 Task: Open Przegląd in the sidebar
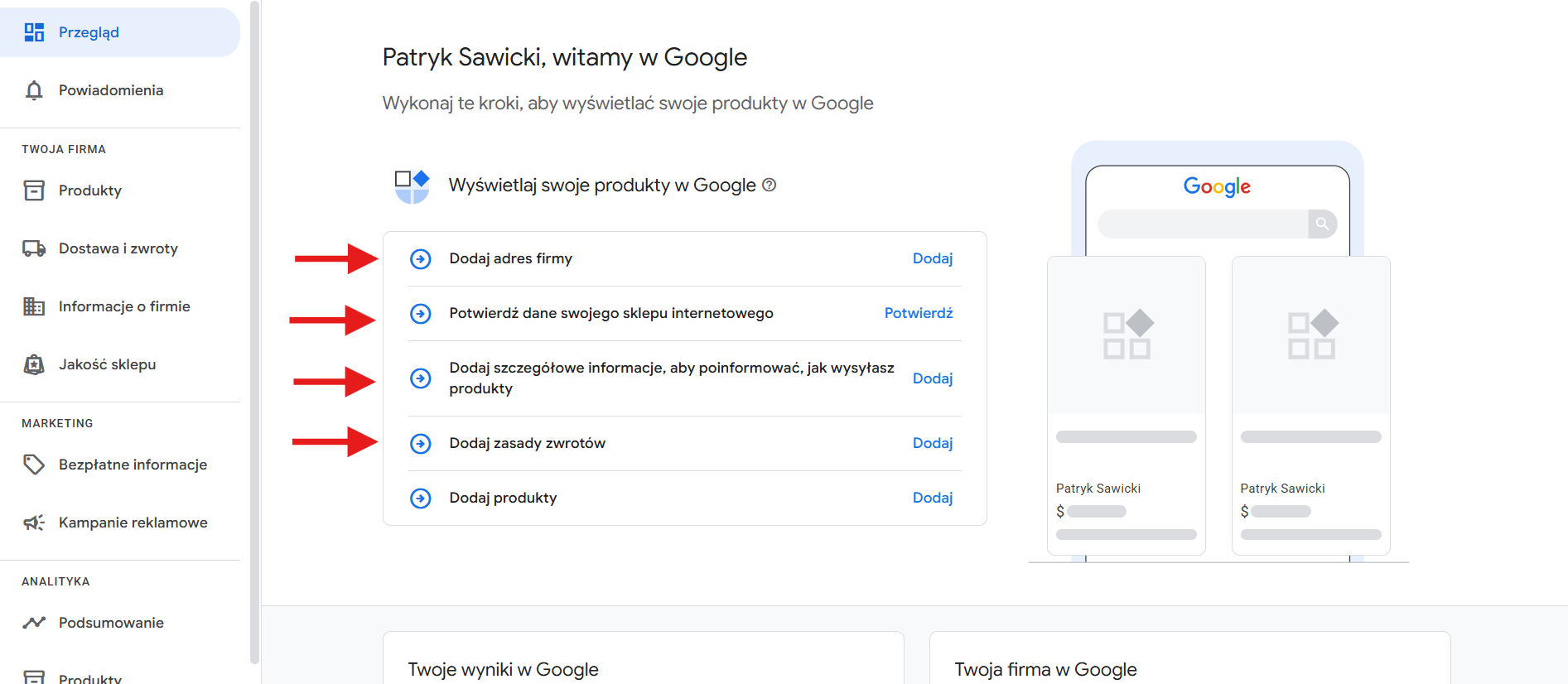(x=120, y=32)
